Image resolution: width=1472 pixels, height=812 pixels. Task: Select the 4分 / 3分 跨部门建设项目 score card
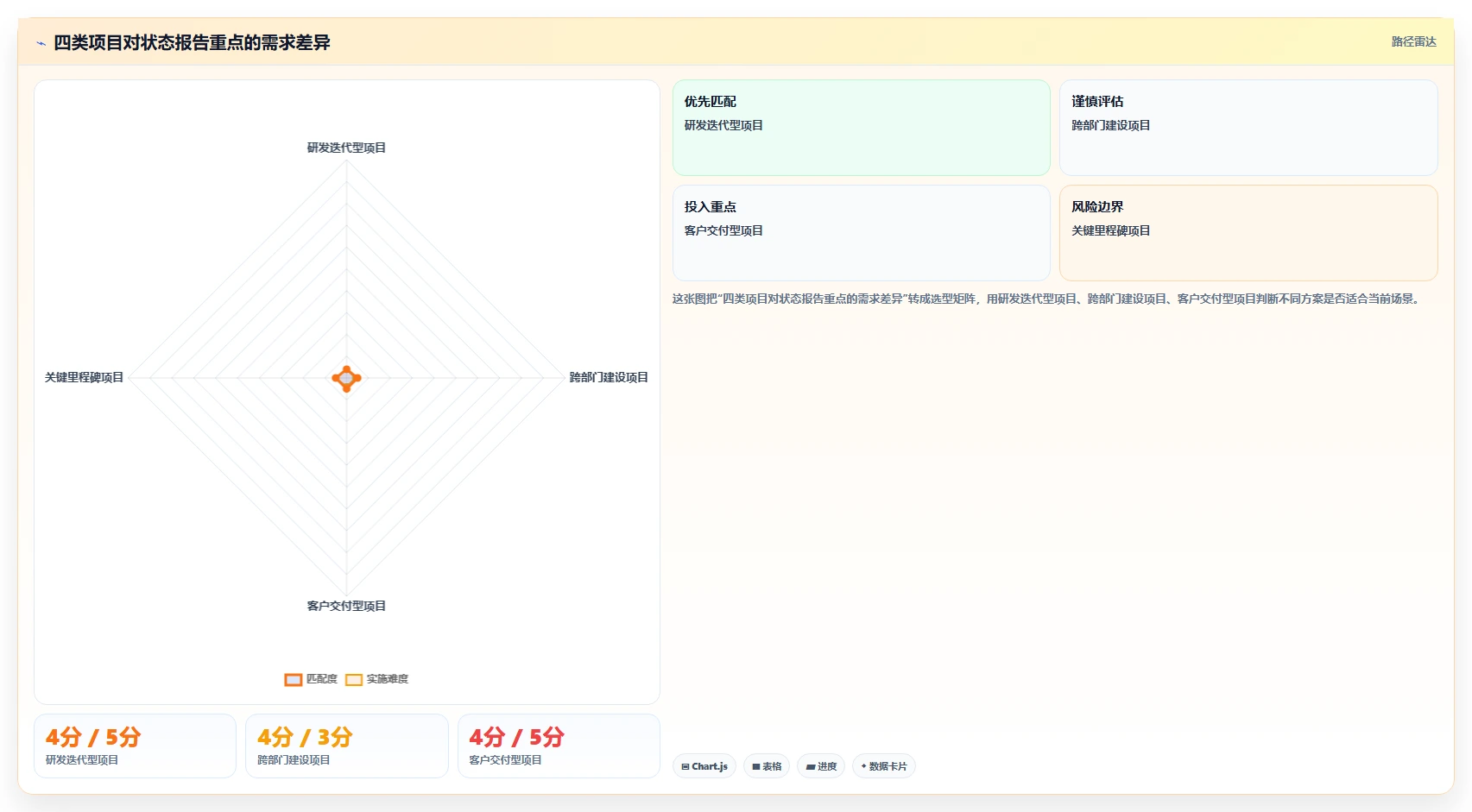346,746
